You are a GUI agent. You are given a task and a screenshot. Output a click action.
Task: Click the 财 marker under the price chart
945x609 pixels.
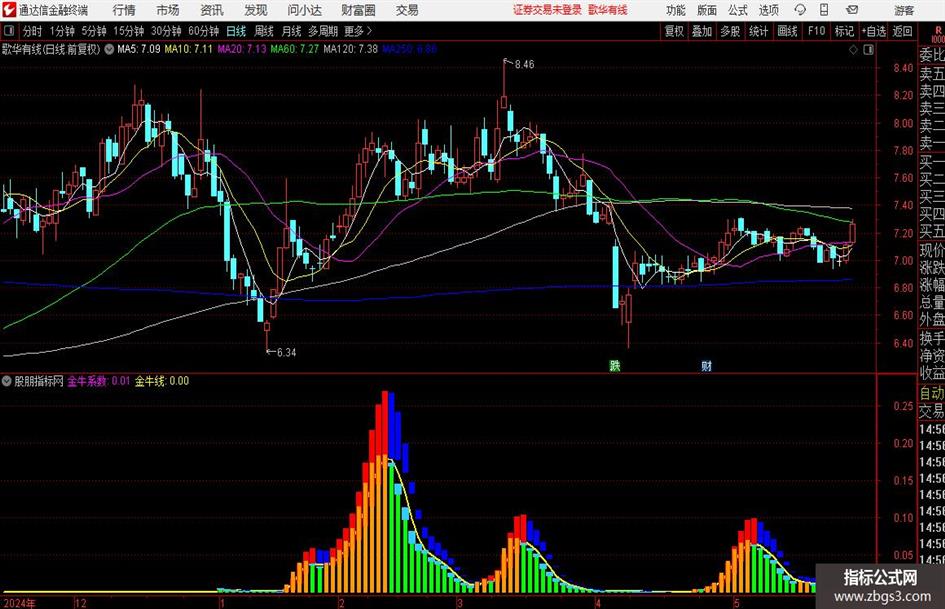point(706,366)
